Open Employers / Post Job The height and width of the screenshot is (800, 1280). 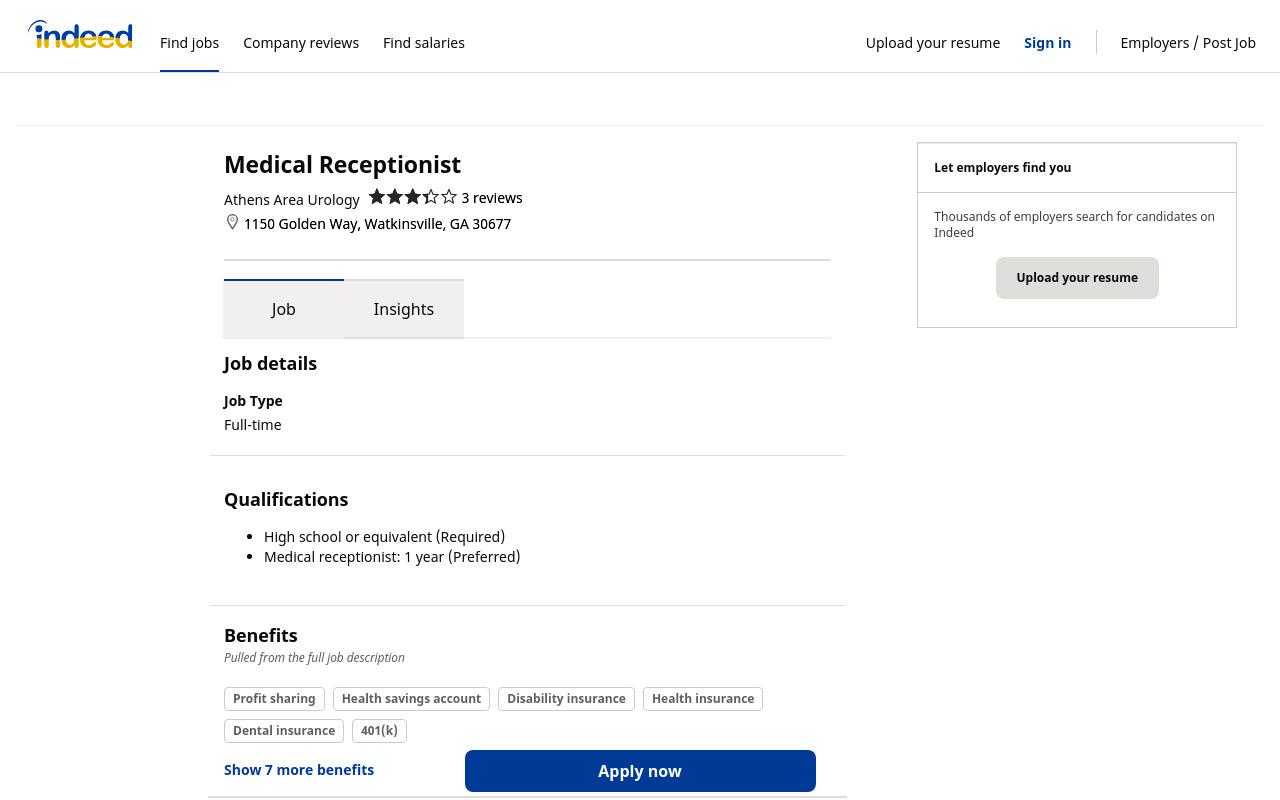[x=1188, y=42]
